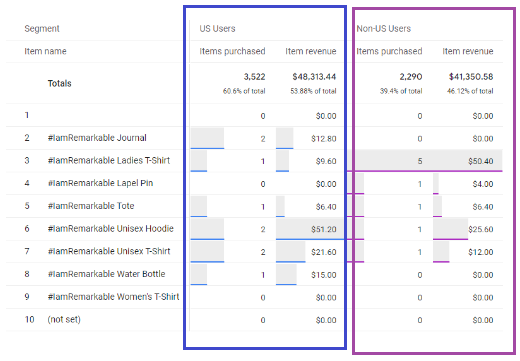Image resolution: width=520 pixels, height=361 pixels.
Task: Click the $48,313.44 US total revenue
Action: click(314, 77)
